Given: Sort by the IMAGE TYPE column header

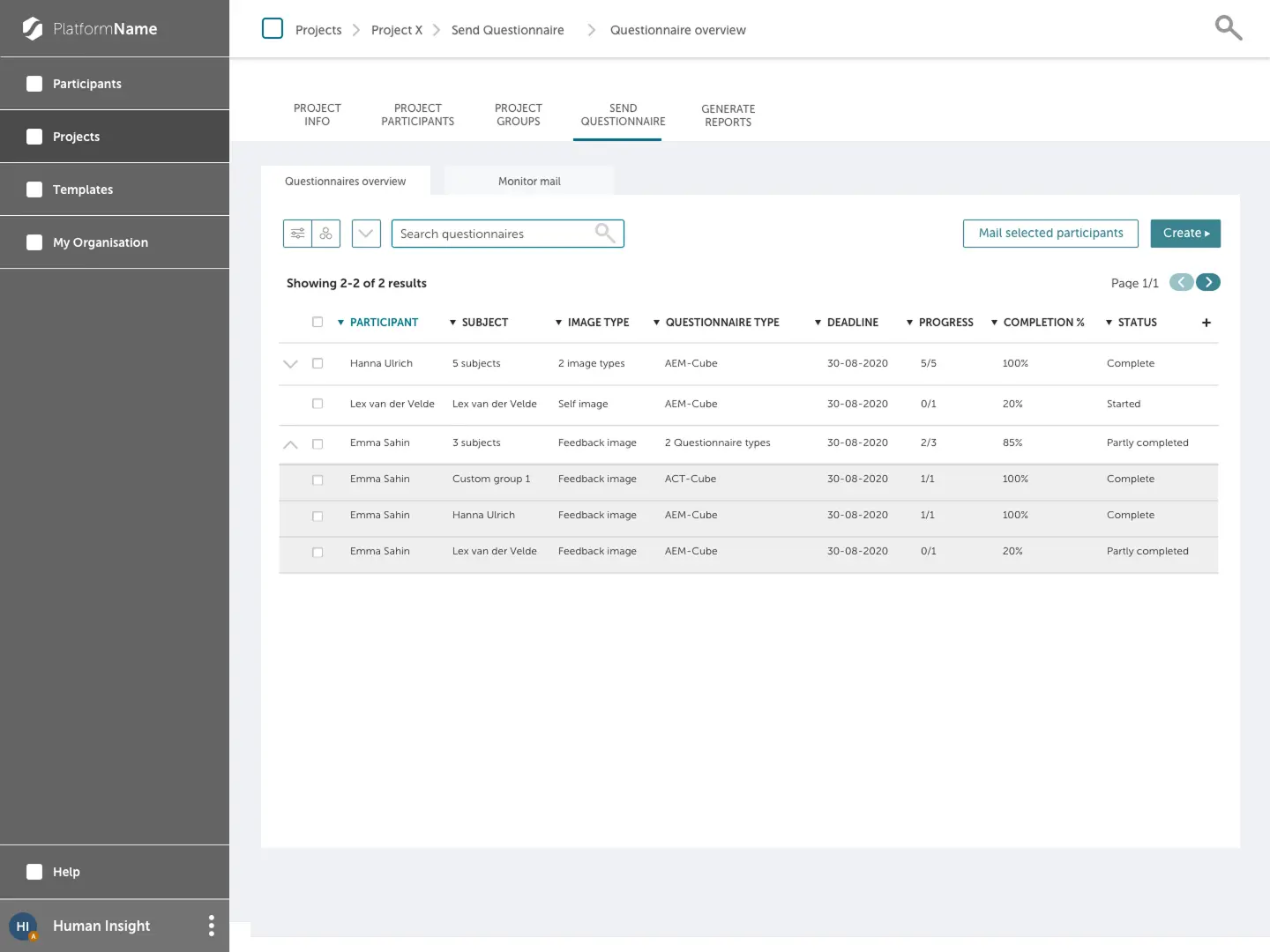Looking at the screenshot, I should coord(592,323).
